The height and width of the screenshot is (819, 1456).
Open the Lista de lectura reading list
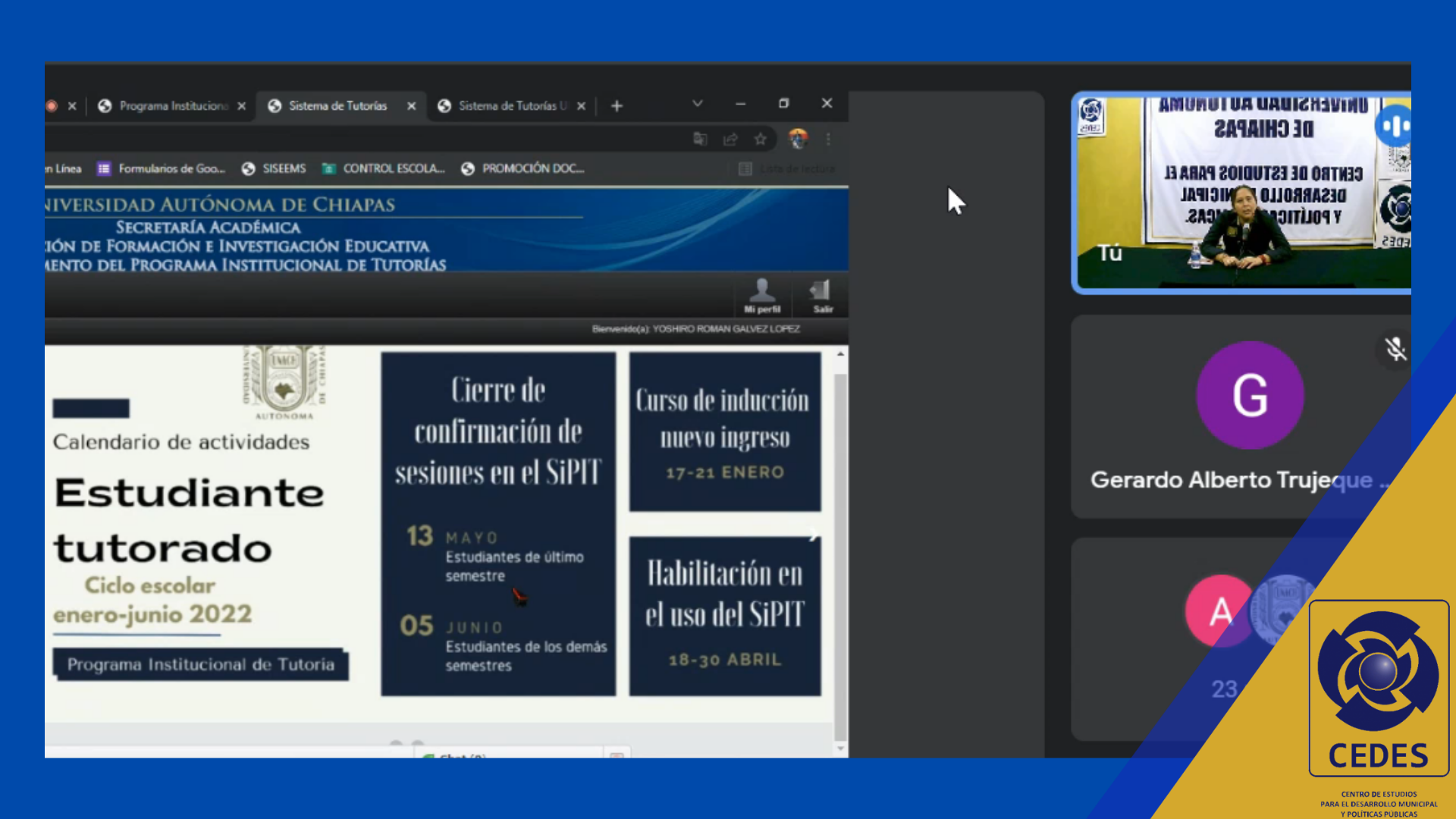click(x=786, y=168)
